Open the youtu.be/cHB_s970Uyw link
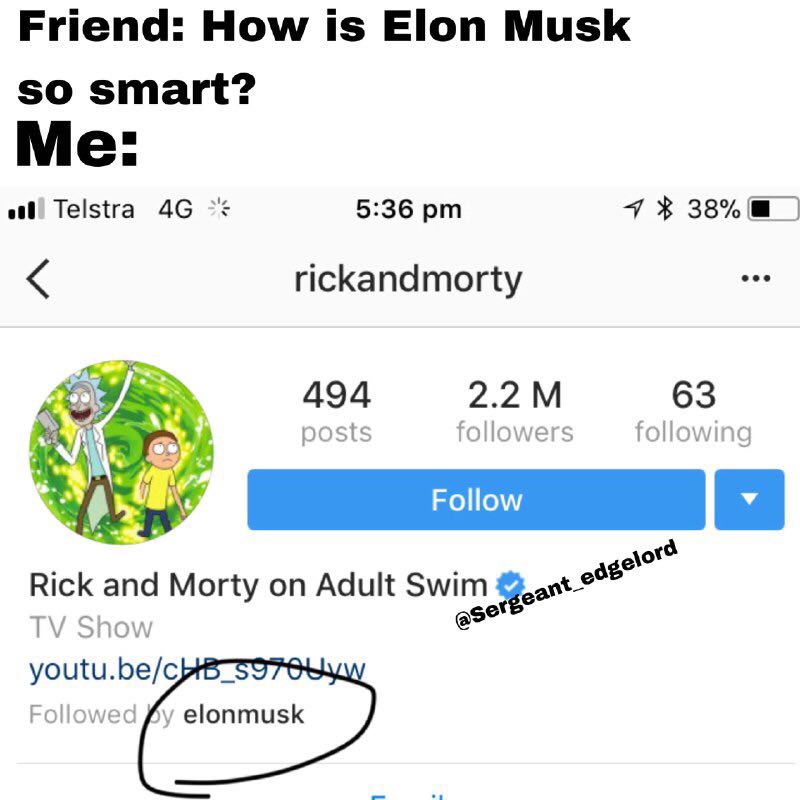The width and height of the screenshot is (800, 800). coord(197,669)
